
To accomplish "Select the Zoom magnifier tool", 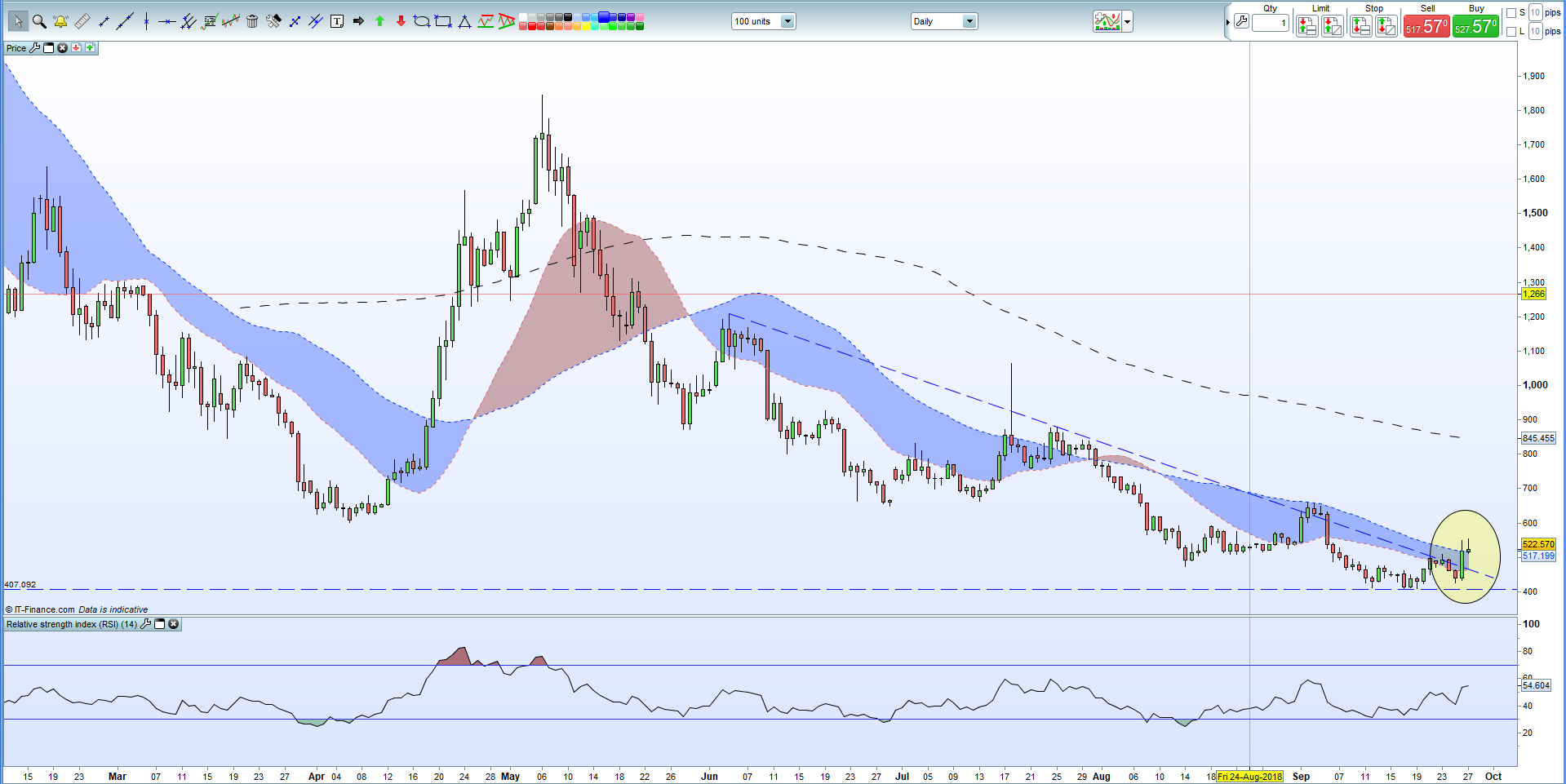I will tap(40, 21).
